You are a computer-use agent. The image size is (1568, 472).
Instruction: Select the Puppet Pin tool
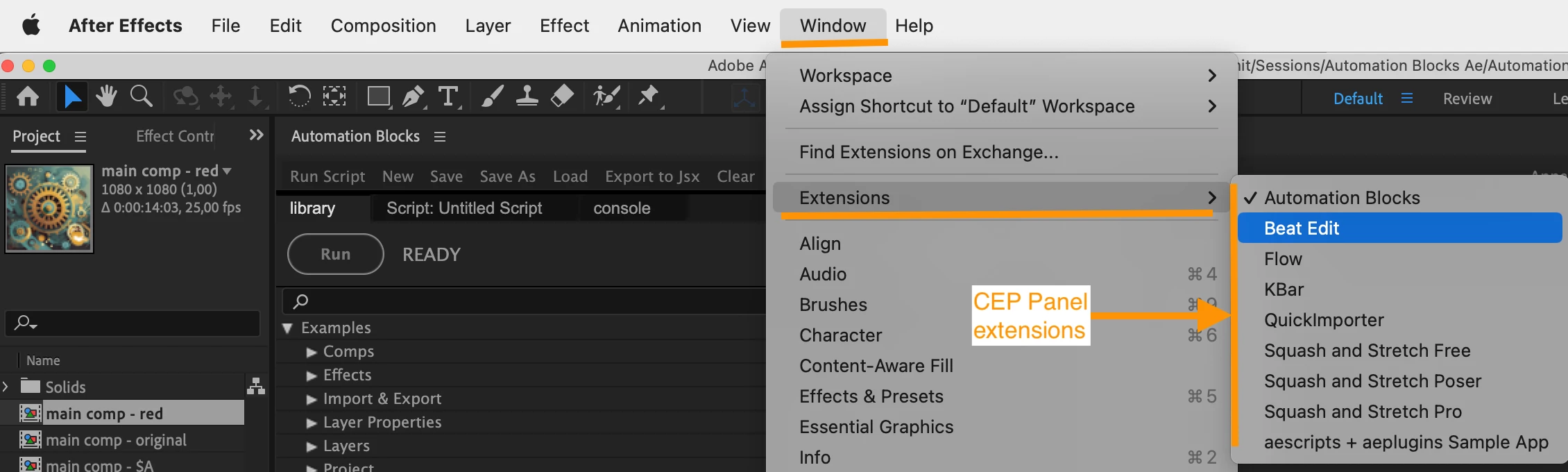(649, 96)
